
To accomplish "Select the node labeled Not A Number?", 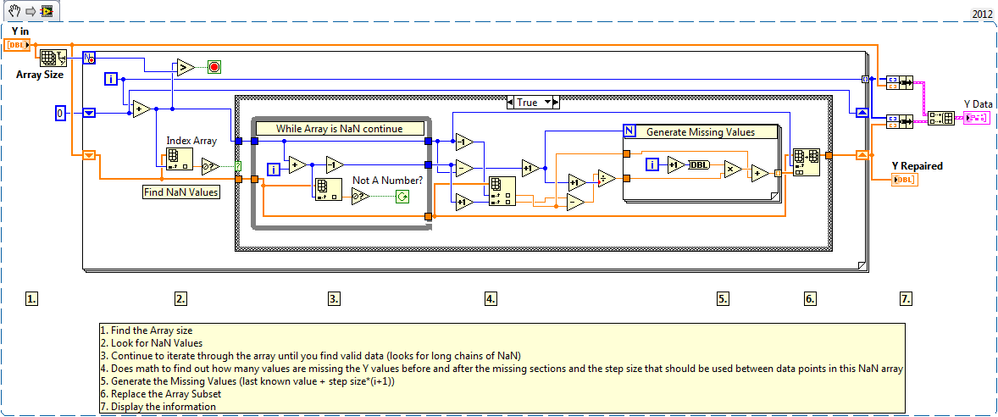I will tap(361, 197).
